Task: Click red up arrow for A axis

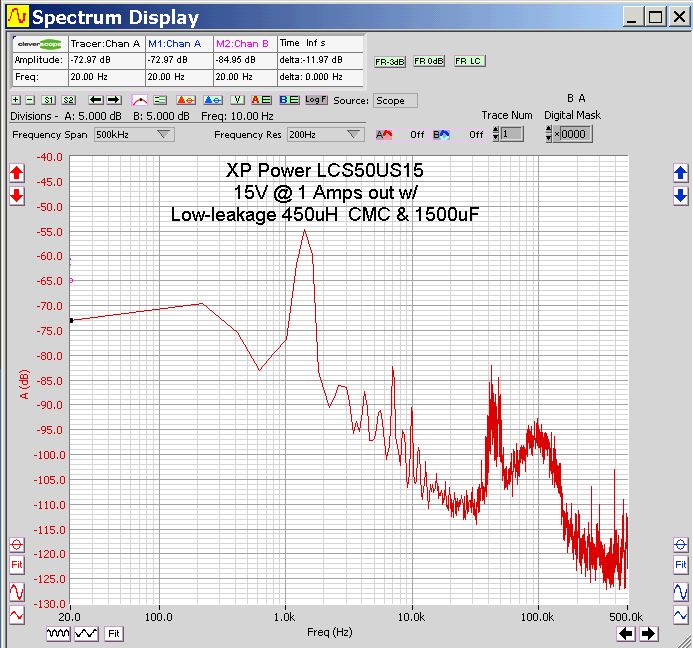Action: (17, 173)
